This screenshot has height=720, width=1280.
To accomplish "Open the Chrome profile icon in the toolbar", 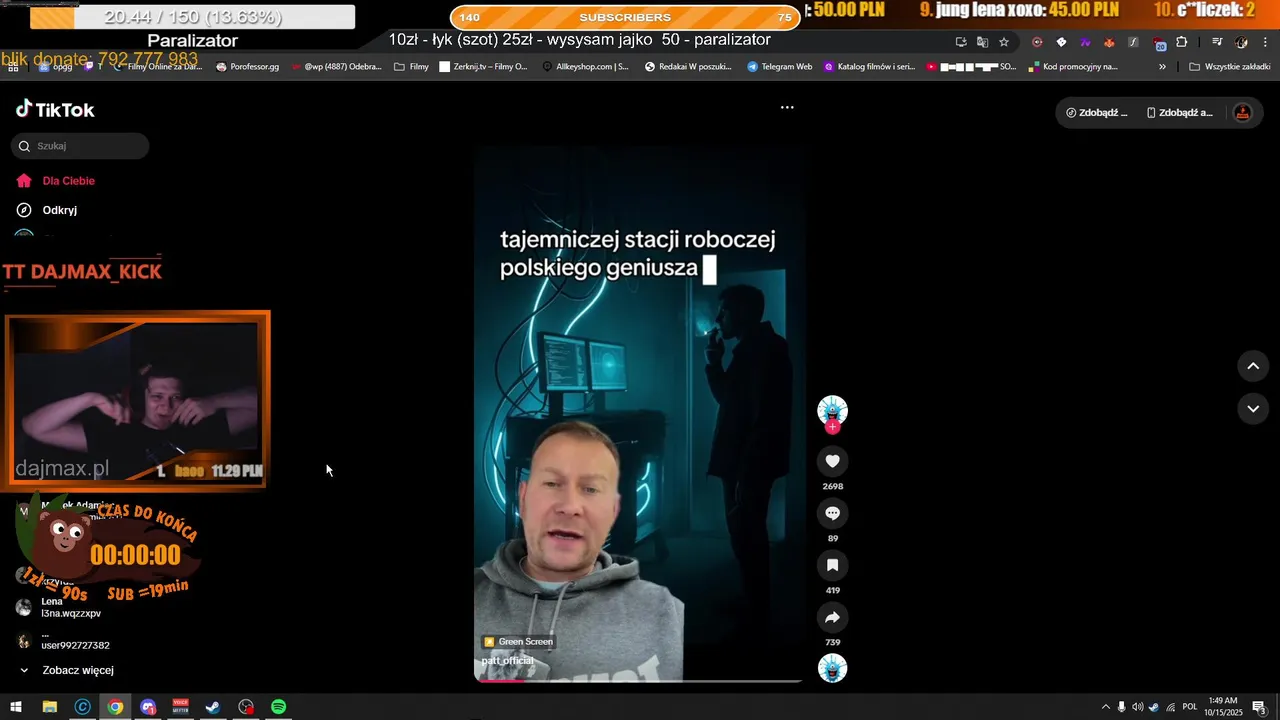I will click(x=1241, y=42).
